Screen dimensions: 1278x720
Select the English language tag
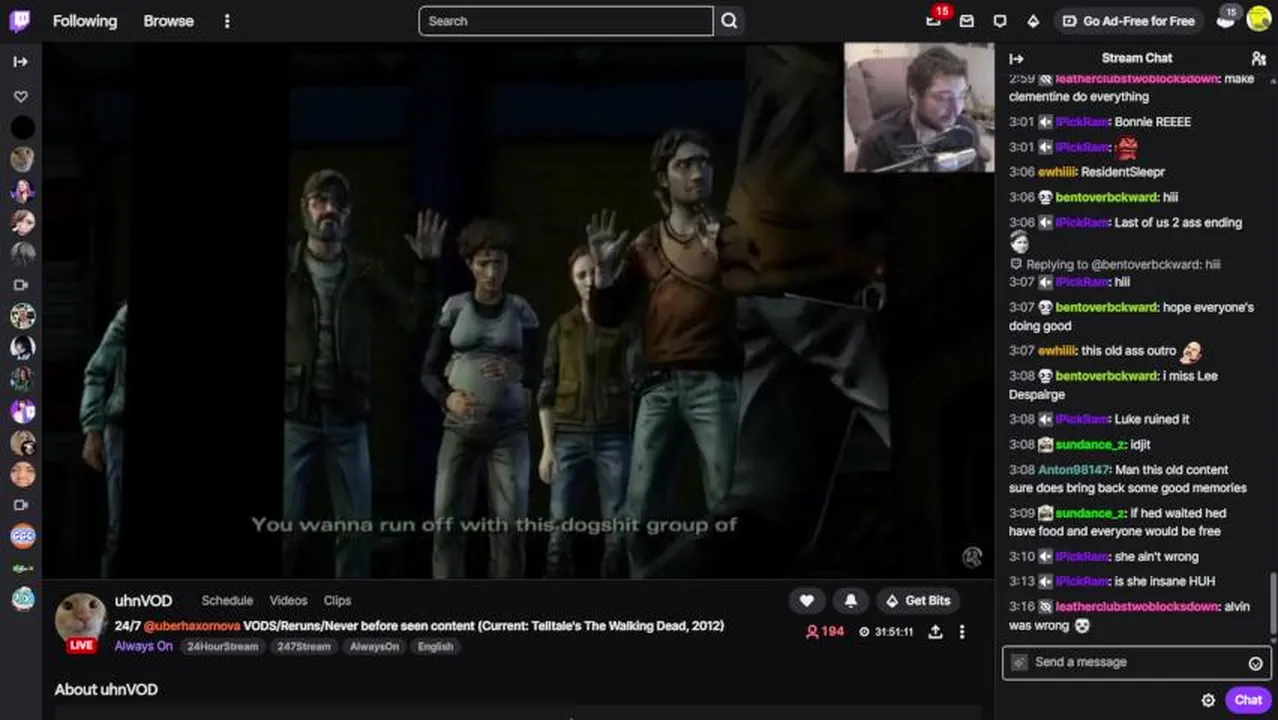(x=435, y=647)
